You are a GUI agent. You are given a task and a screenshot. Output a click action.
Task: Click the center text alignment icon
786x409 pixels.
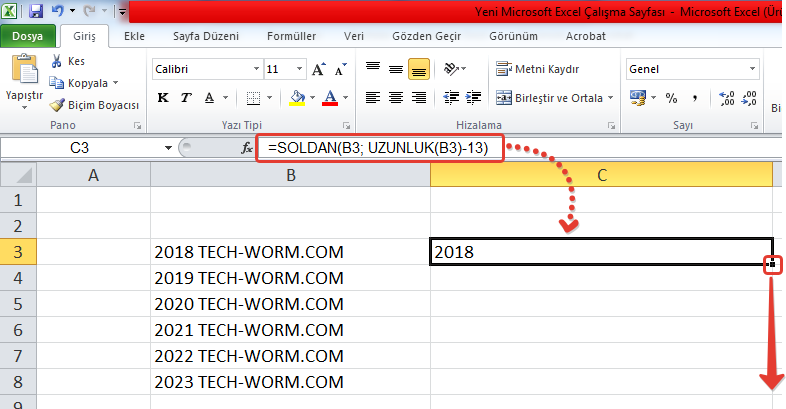coord(395,98)
